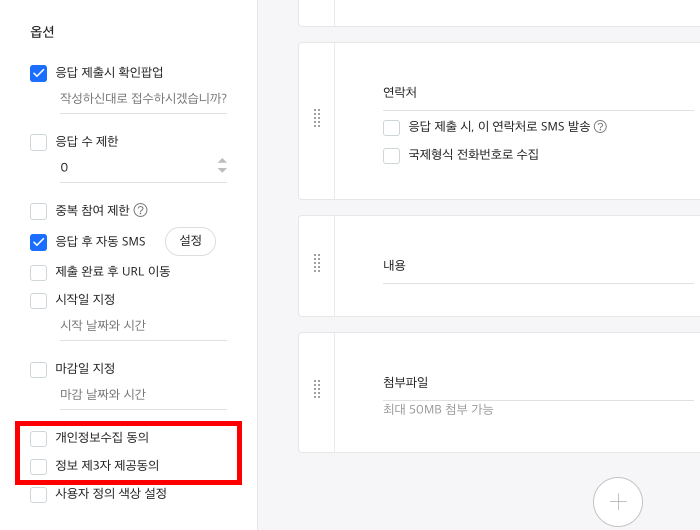The height and width of the screenshot is (530, 700).
Task: Check 국제형식 전화번호로 수집 option
Action: pyautogui.click(x=392, y=156)
